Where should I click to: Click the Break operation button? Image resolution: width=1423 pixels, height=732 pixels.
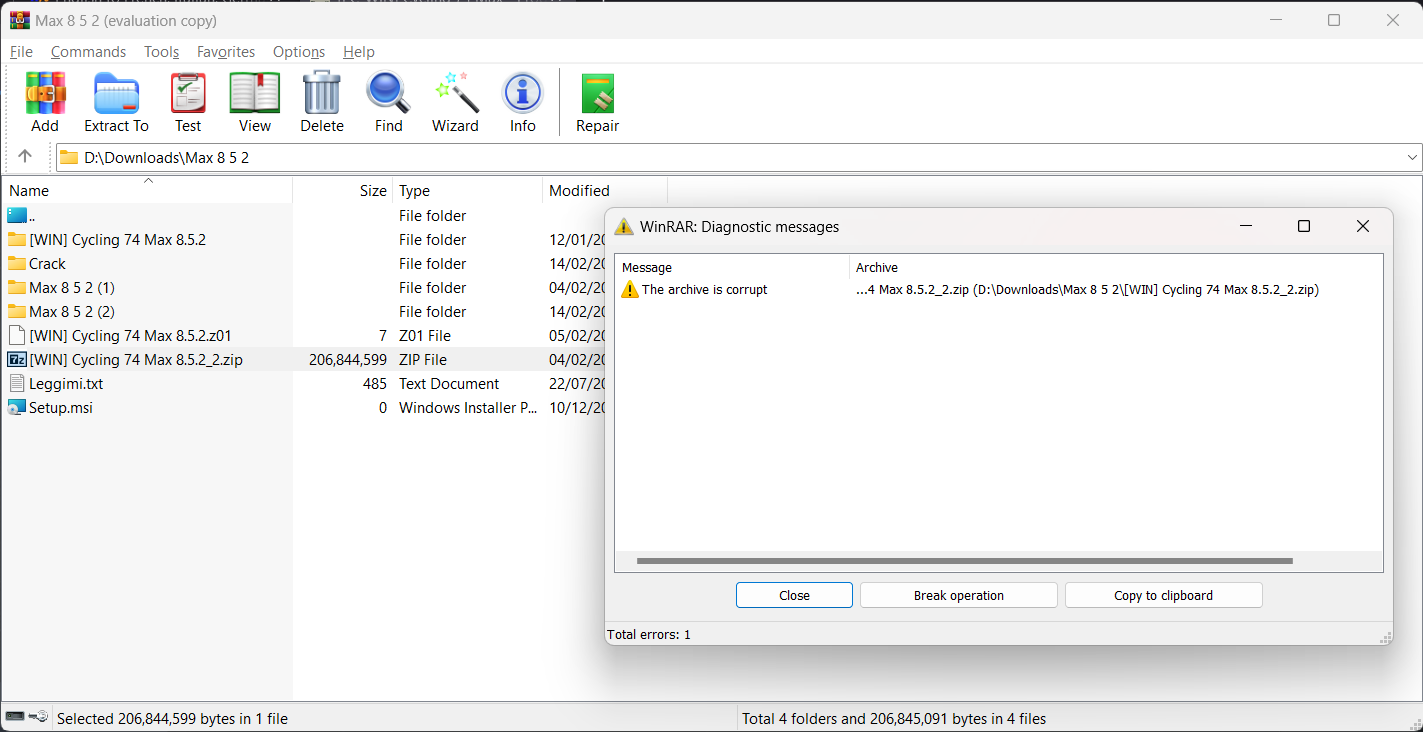click(x=958, y=595)
